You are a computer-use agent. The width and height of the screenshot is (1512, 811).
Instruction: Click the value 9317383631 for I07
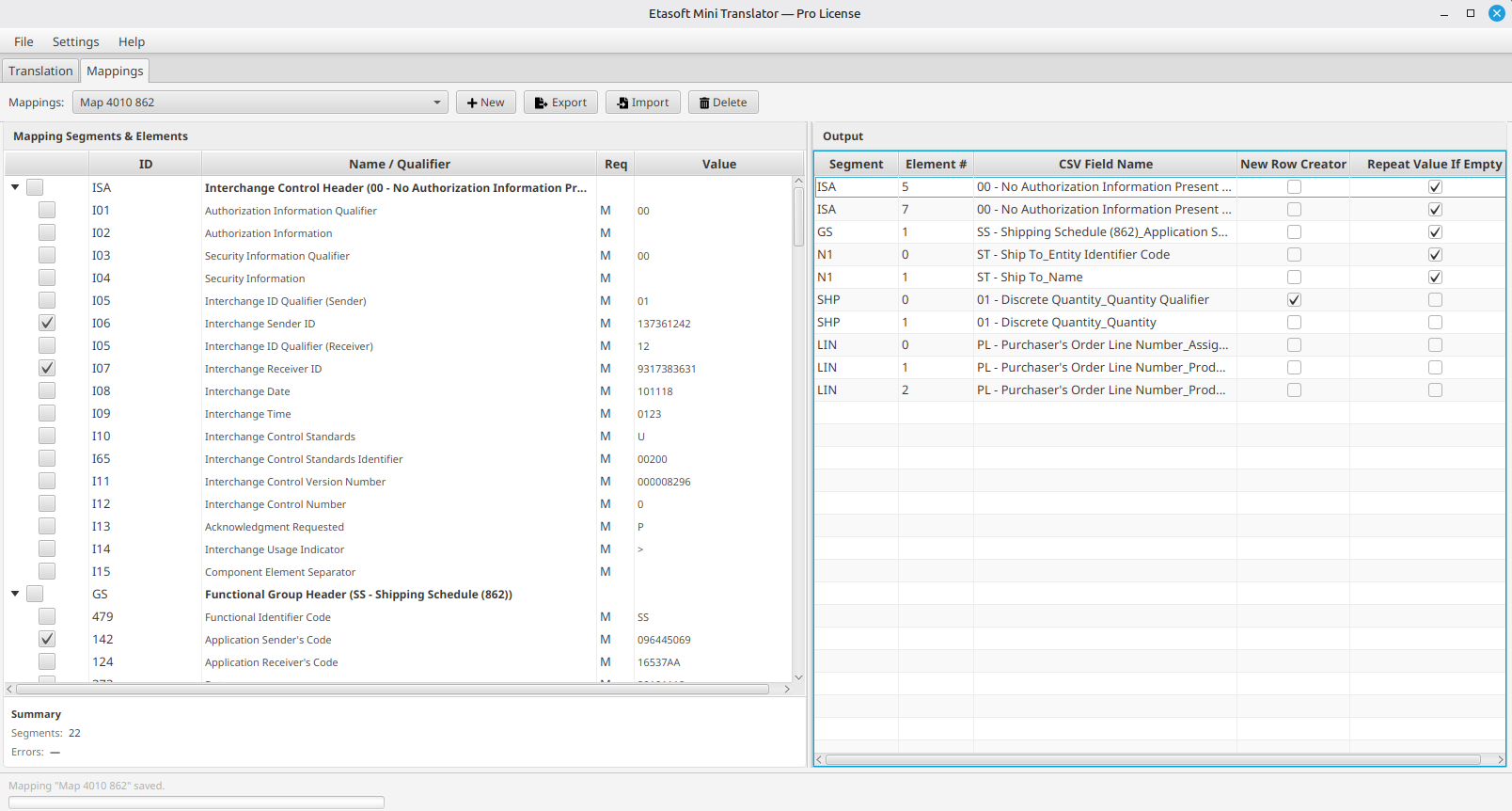click(667, 369)
